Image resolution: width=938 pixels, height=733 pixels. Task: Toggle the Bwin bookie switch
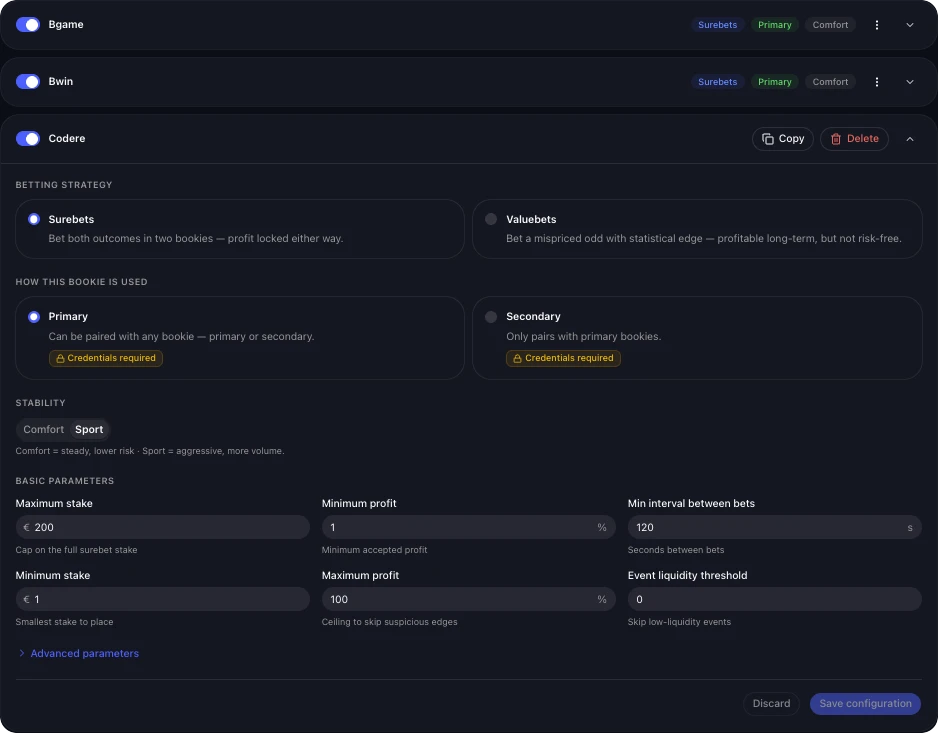(28, 81)
